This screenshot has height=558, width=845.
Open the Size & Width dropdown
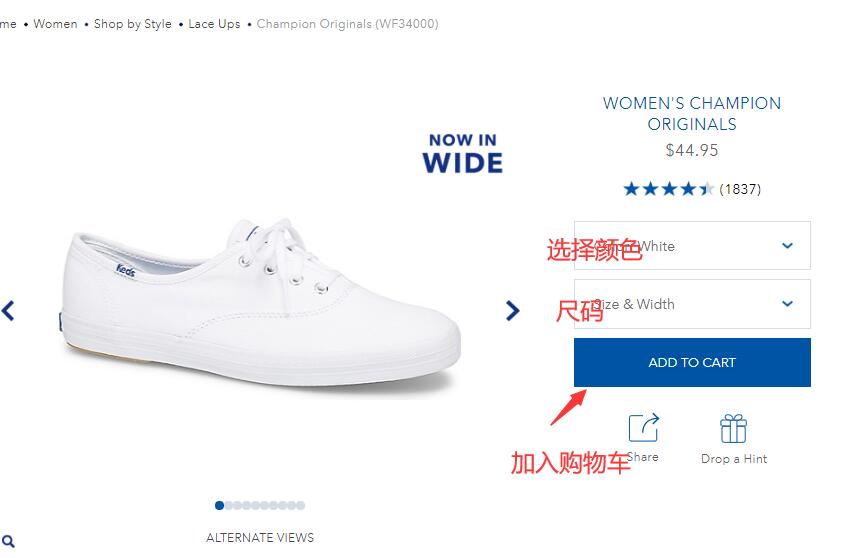point(692,304)
